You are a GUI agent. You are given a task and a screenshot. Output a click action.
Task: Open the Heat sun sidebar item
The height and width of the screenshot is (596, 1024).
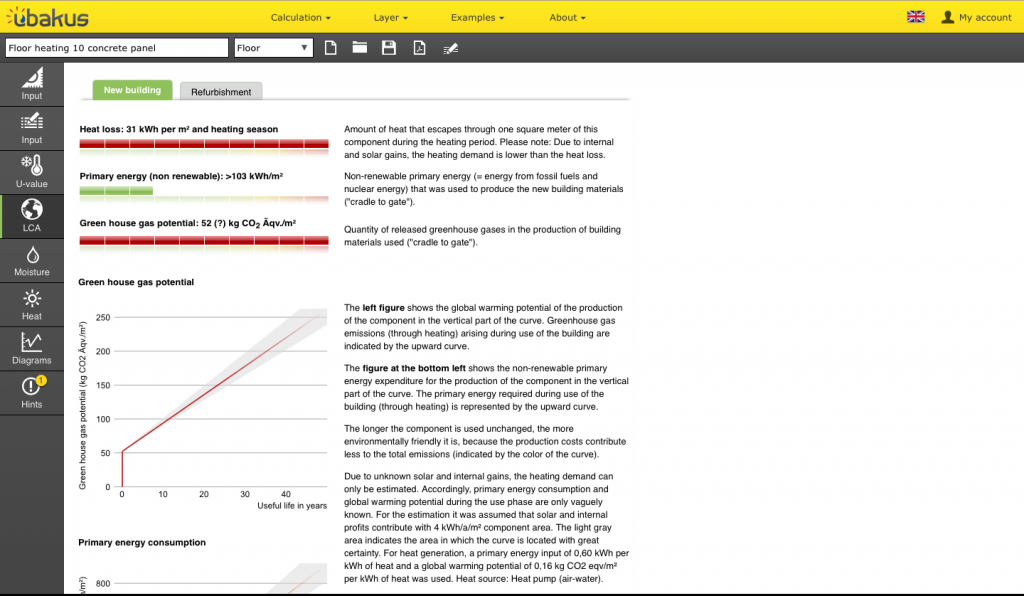[32, 305]
